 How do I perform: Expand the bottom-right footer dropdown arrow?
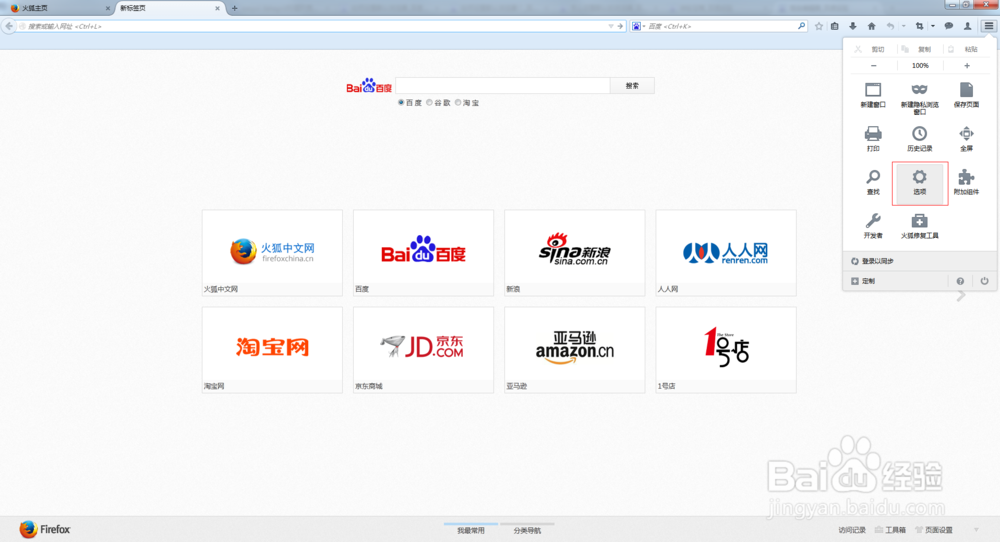pos(976,530)
